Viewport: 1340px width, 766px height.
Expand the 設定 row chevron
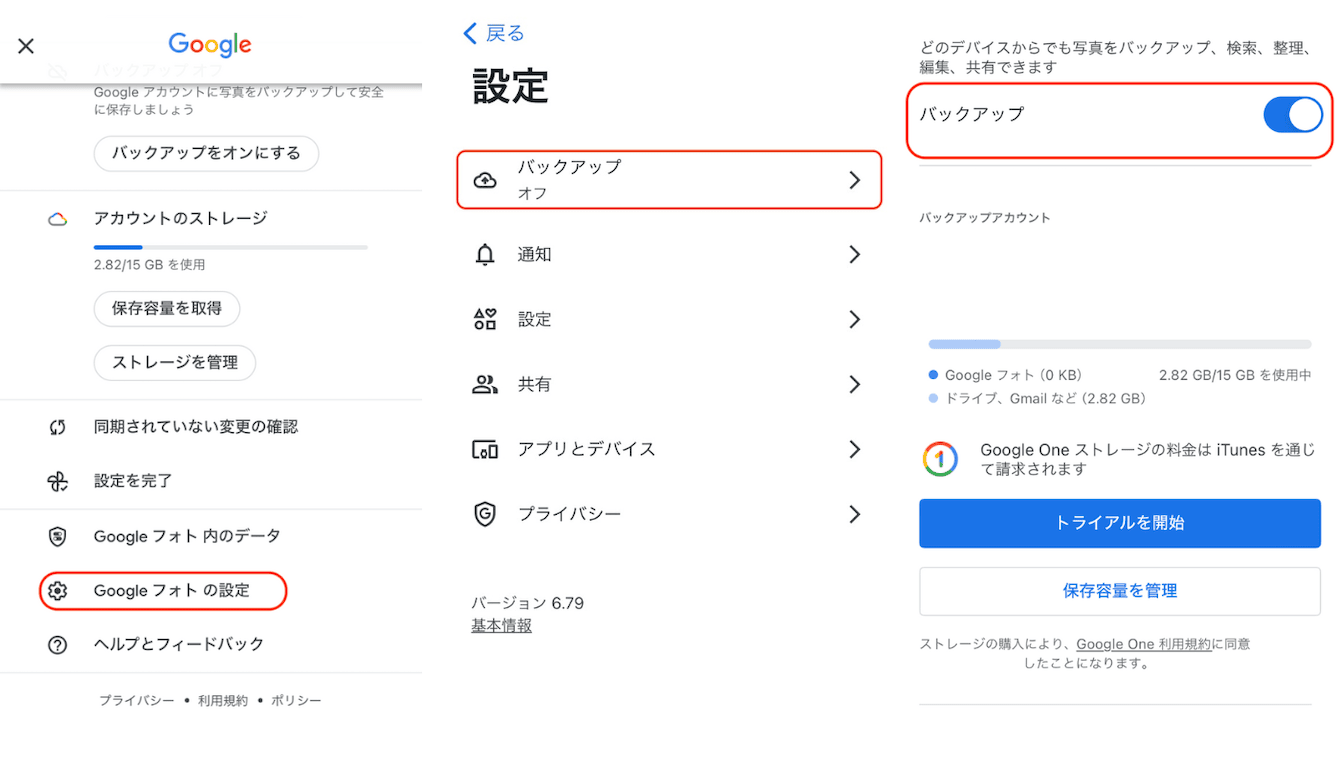coord(854,320)
